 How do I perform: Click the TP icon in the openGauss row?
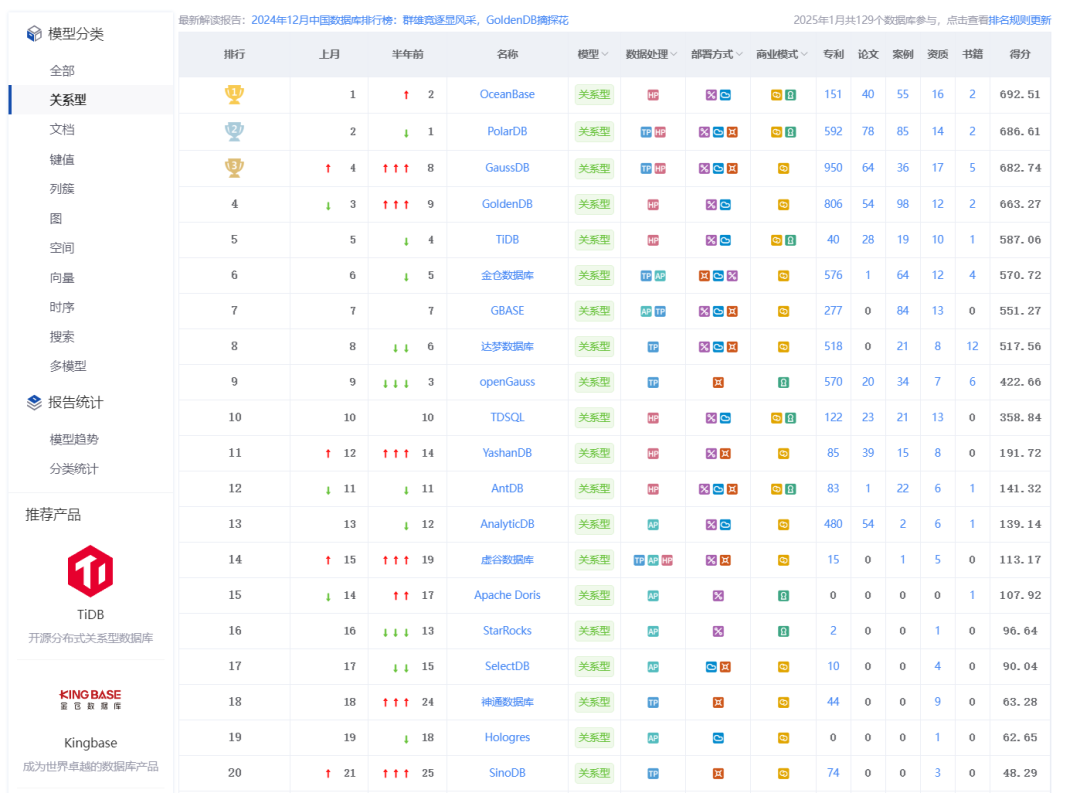pos(653,382)
